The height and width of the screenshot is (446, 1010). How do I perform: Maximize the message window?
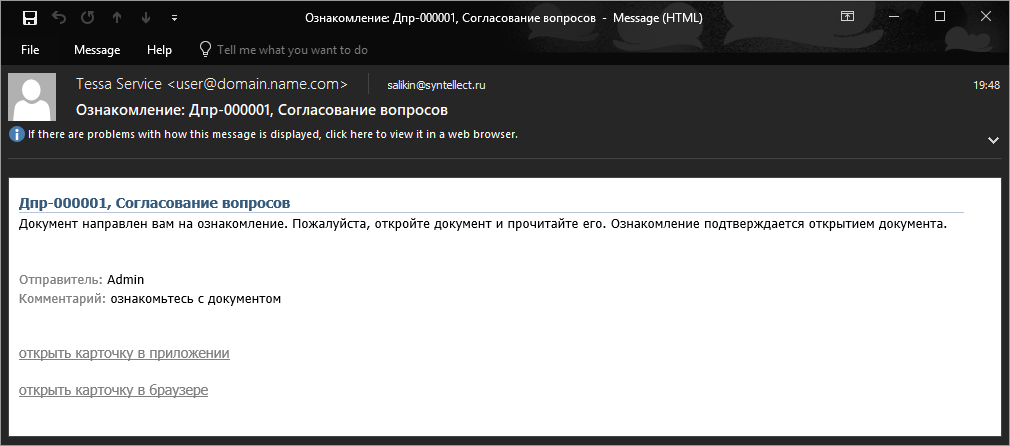pyautogui.click(x=940, y=17)
